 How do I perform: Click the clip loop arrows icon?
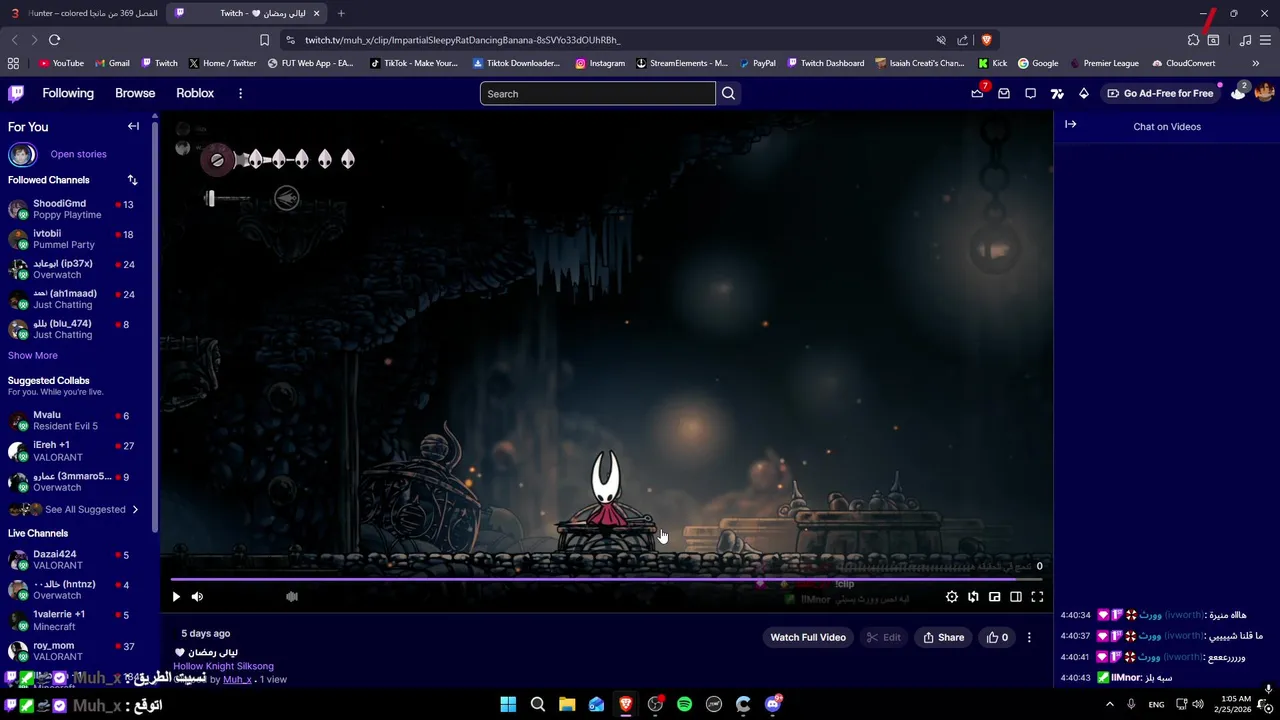973,597
